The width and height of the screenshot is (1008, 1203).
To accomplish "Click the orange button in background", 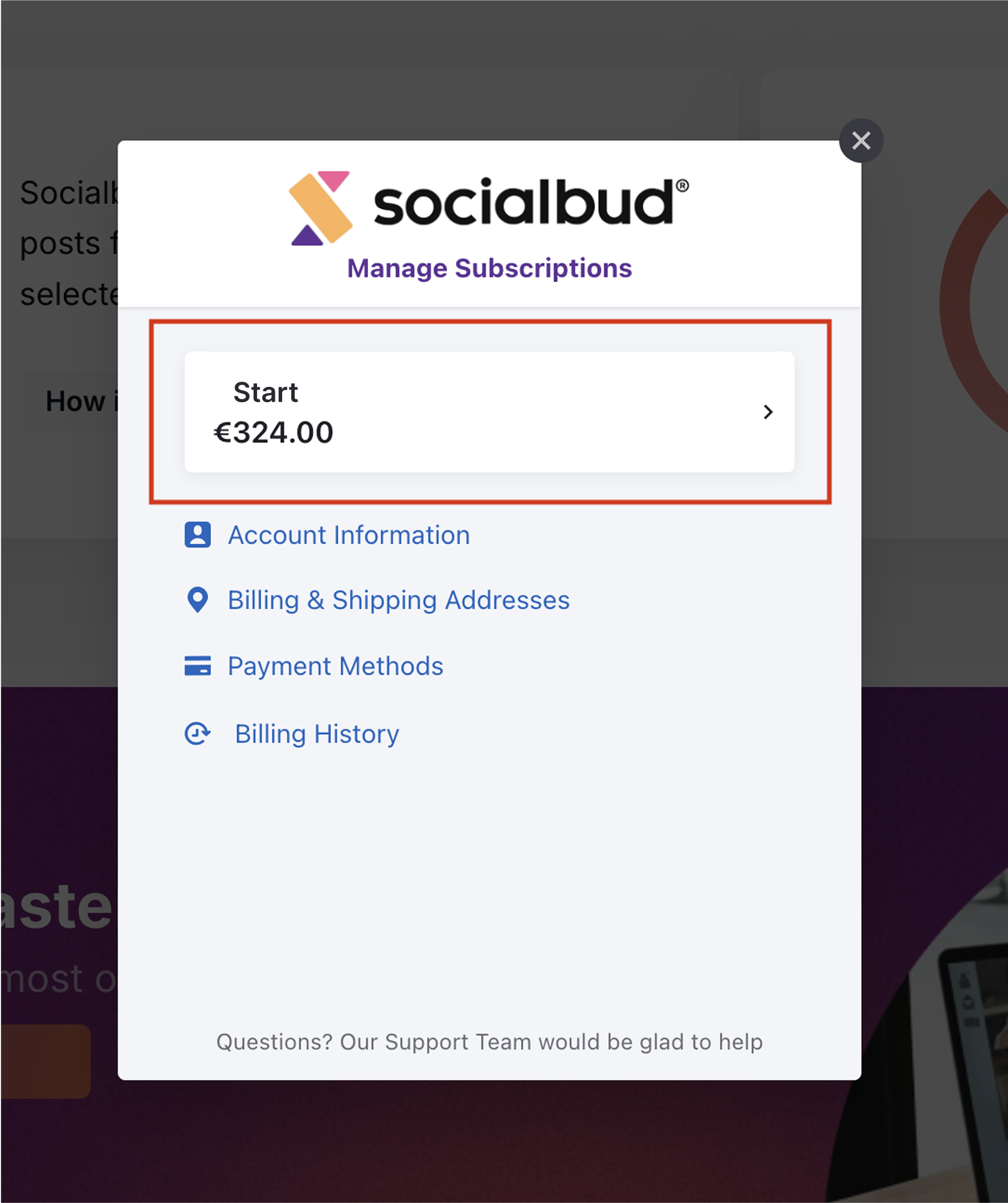I will coord(46,1061).
